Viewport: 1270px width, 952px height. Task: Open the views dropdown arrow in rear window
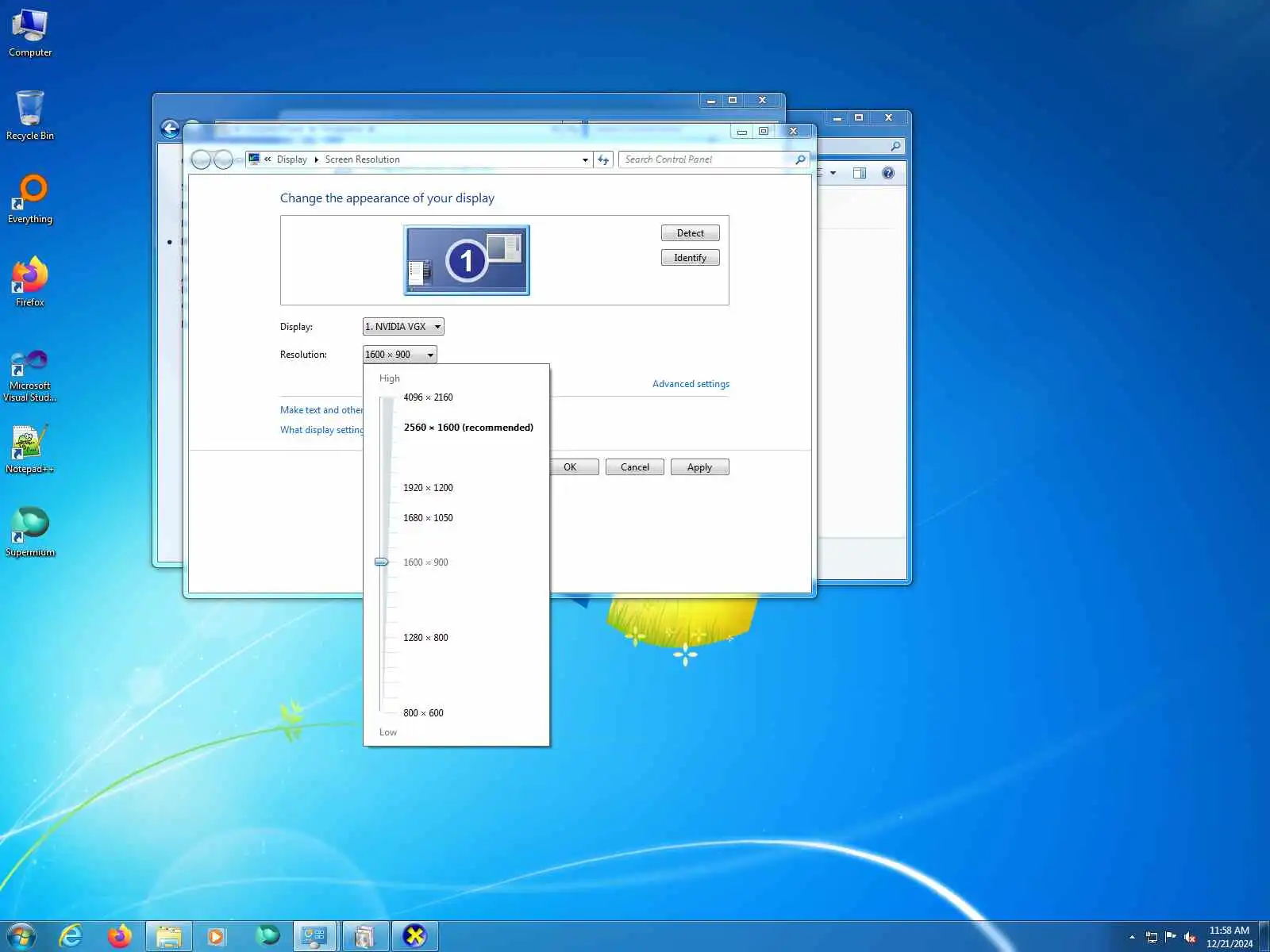833,173
